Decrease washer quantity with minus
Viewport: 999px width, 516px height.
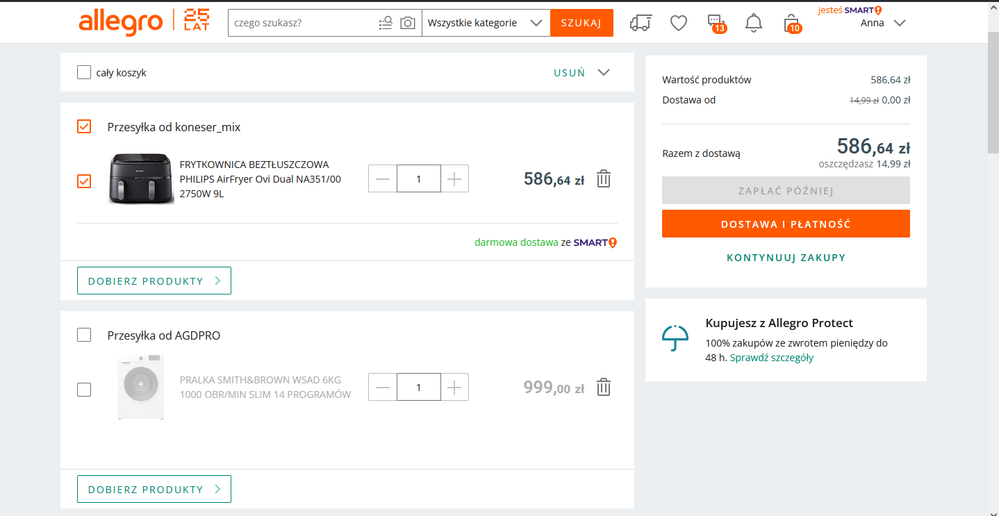(383, 387)
